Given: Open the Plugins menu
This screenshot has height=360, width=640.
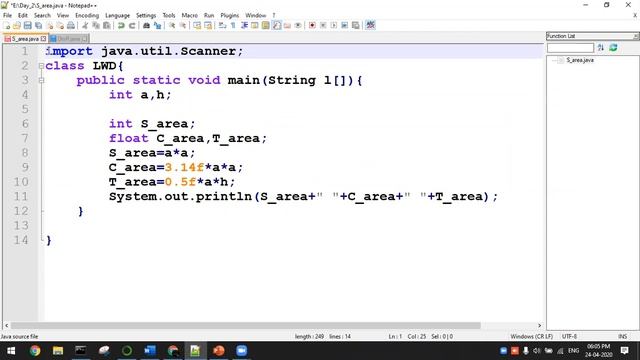Looking at the screenshot, I should click(x=229, y=16).
